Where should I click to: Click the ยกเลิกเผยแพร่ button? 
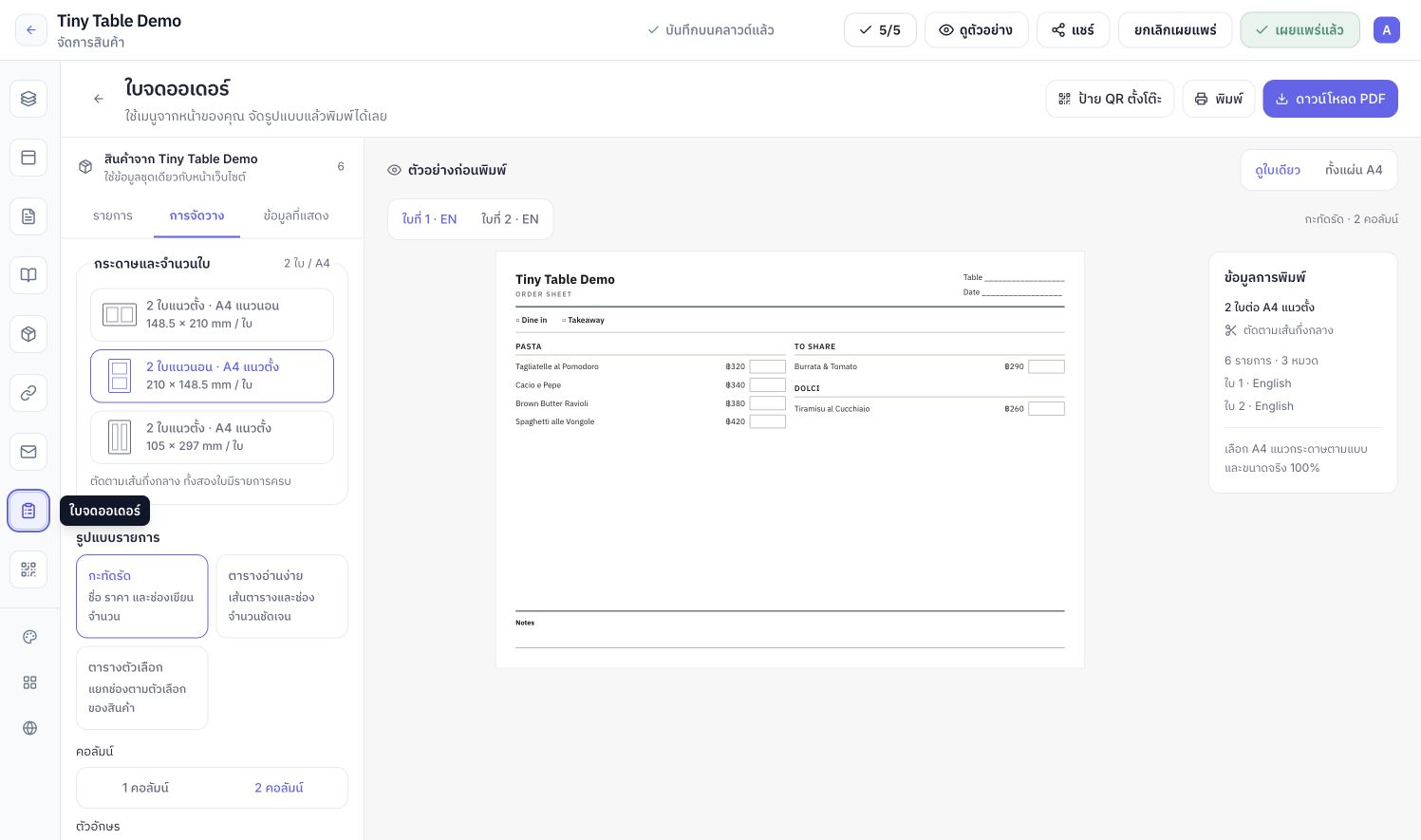tap(1175, 30)
